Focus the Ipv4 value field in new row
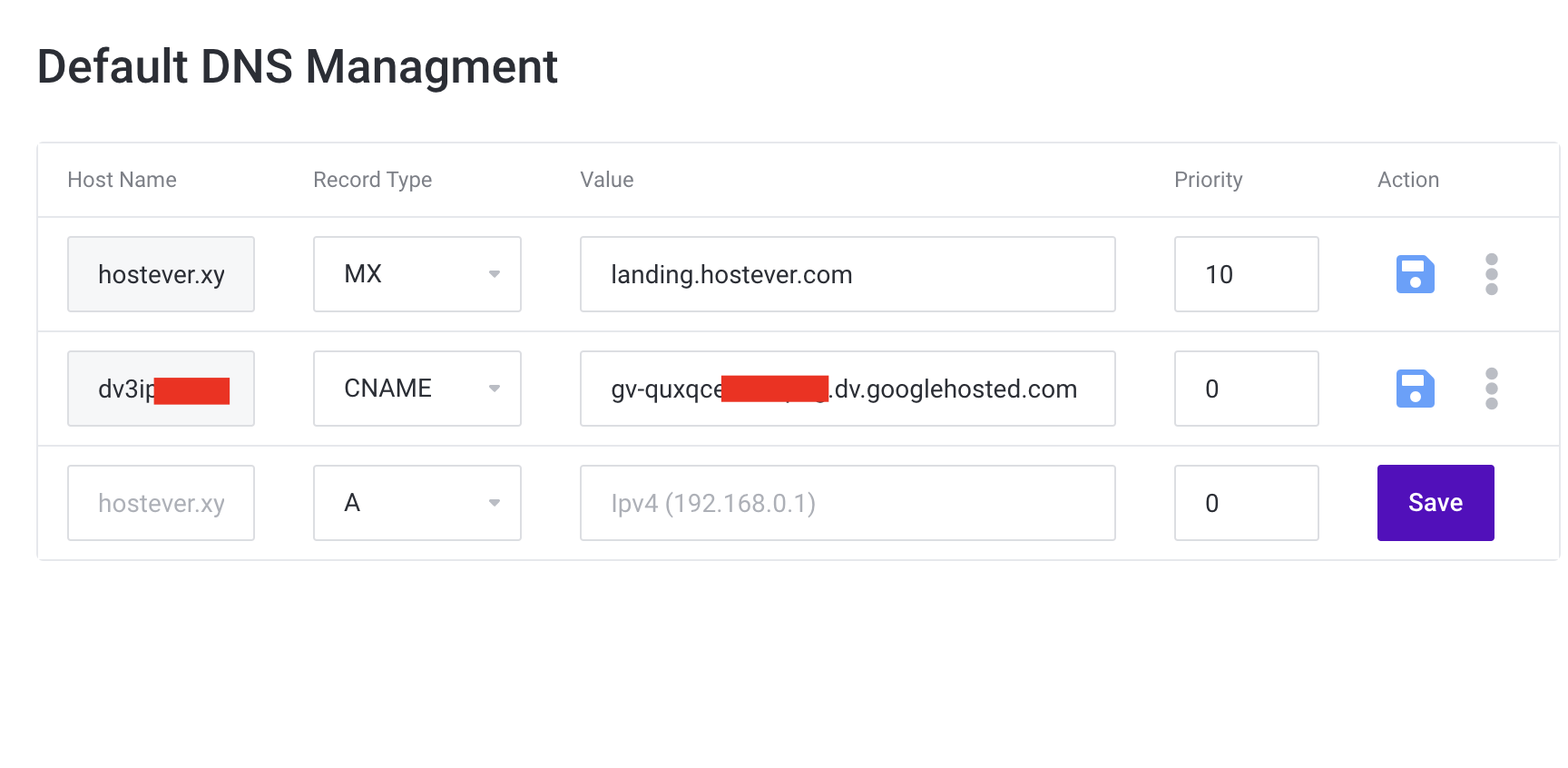Image resolution: width=1568 pixels, height=768 pixels. tap(848, 503)
